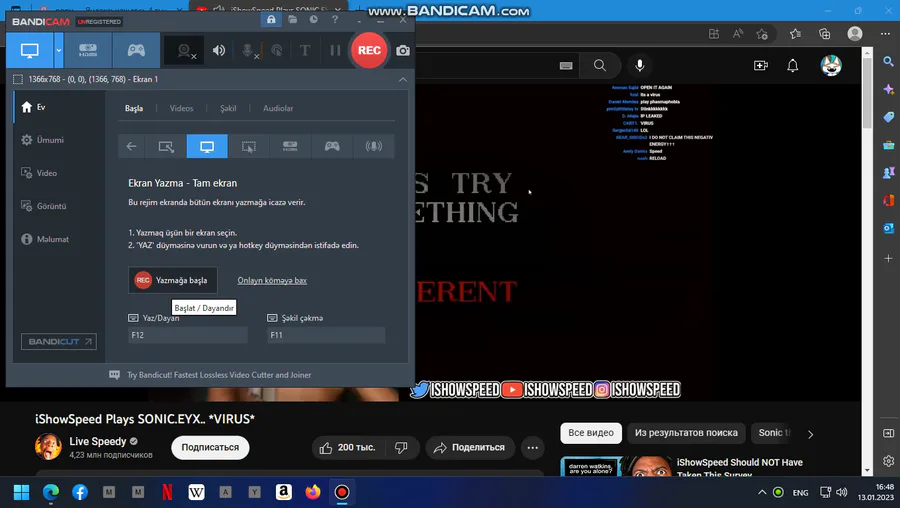900x508 pixels.
Task: Select HDMI device recording mode
Action: [88, 51]
